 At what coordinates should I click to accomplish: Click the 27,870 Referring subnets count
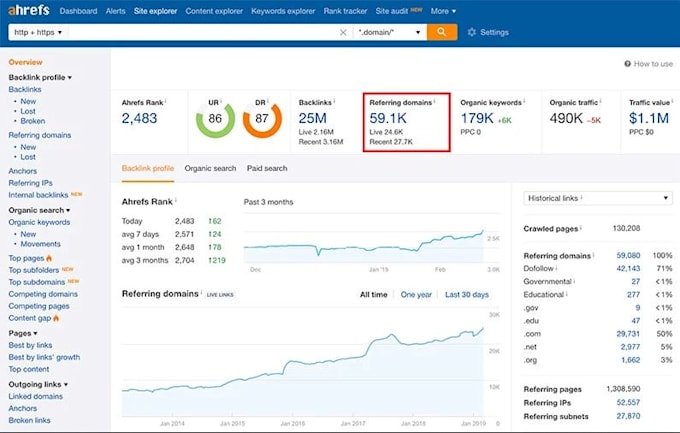pyautogui.click(x=628, y=416)
